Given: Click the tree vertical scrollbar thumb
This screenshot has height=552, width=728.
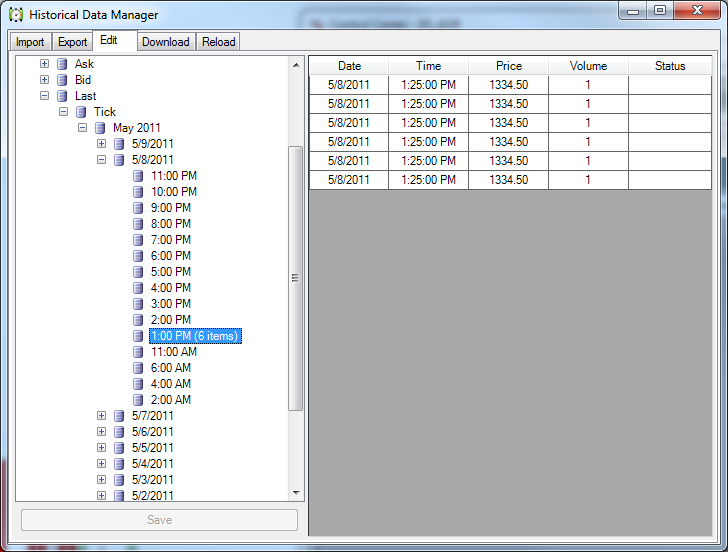Looking at the screenshot, I should click(x=296, y=278).
